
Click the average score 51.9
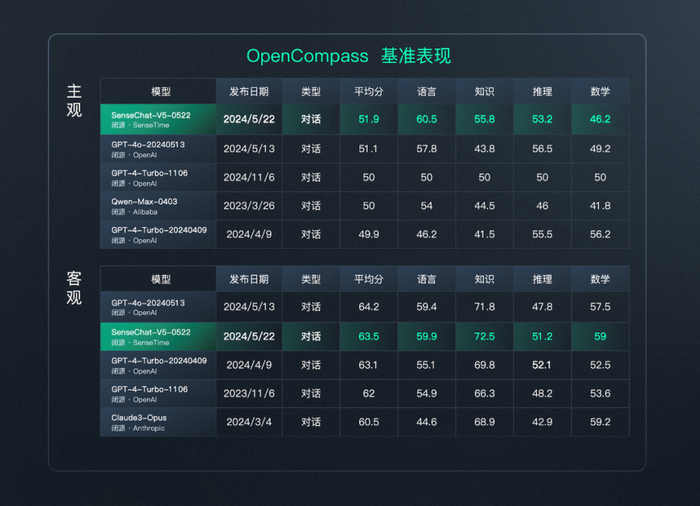click(x=369, y=119)
